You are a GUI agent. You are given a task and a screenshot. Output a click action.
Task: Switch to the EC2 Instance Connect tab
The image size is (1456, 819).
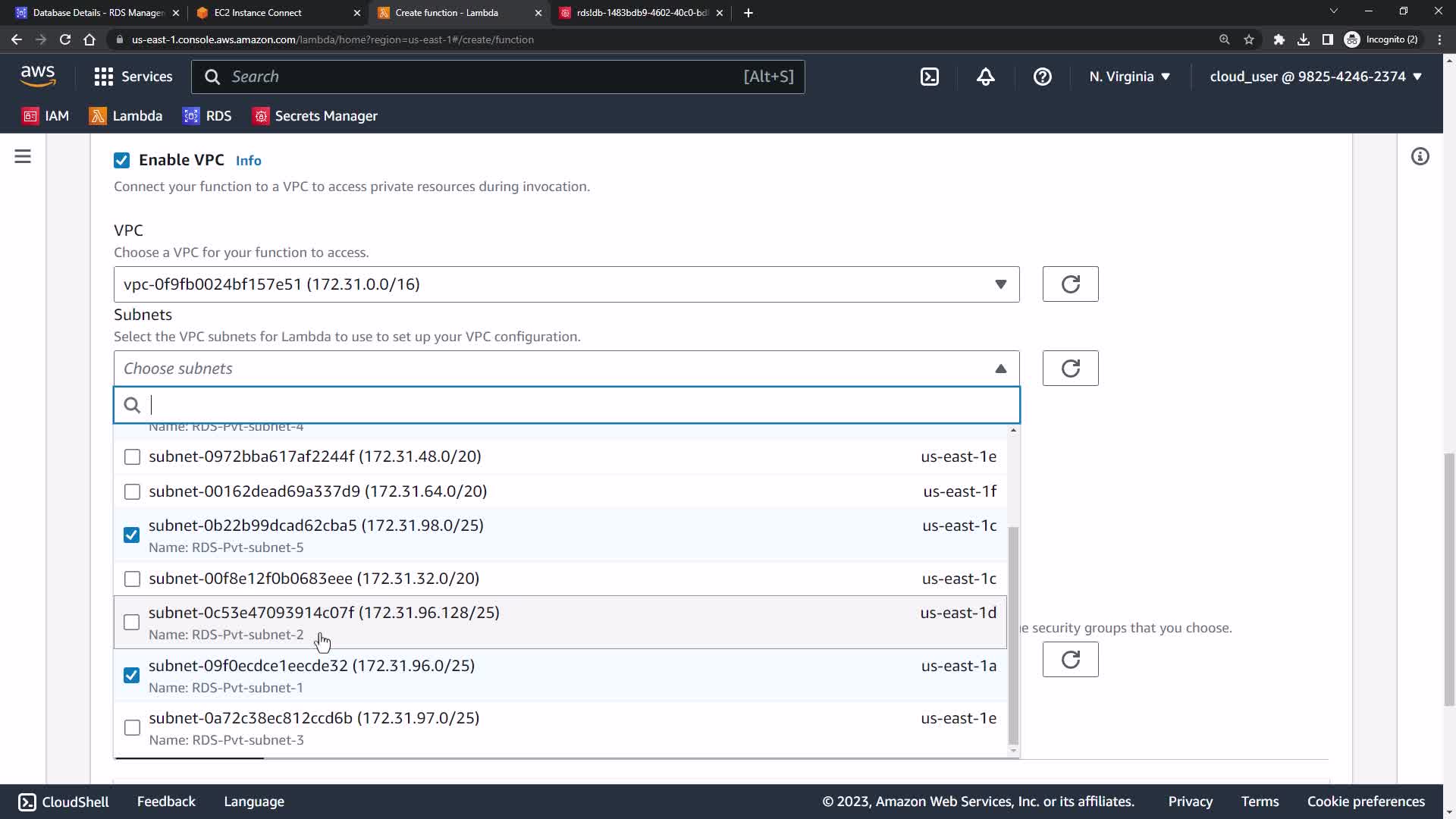(258, 13)
